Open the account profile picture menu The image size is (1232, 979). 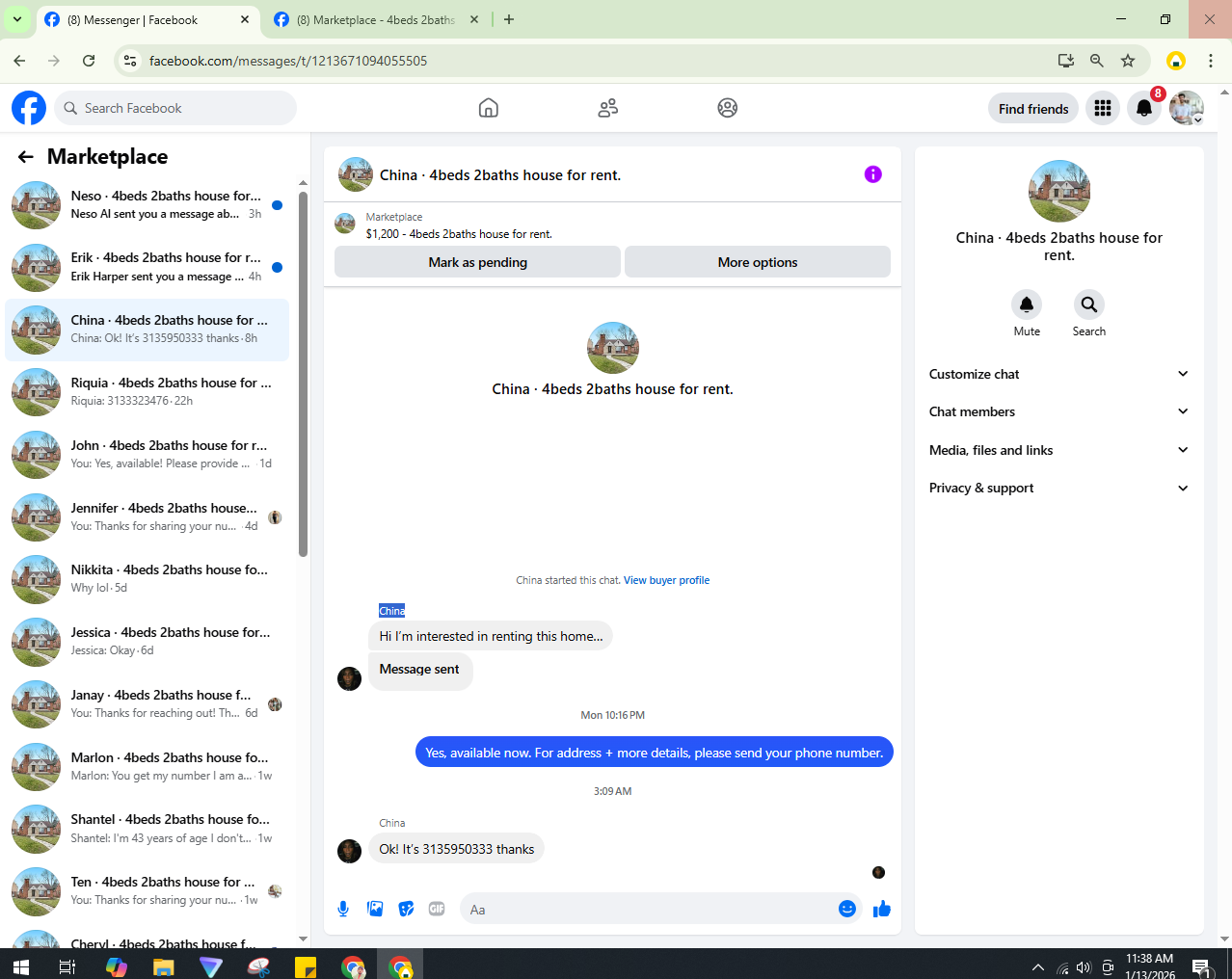(1187, 108)
